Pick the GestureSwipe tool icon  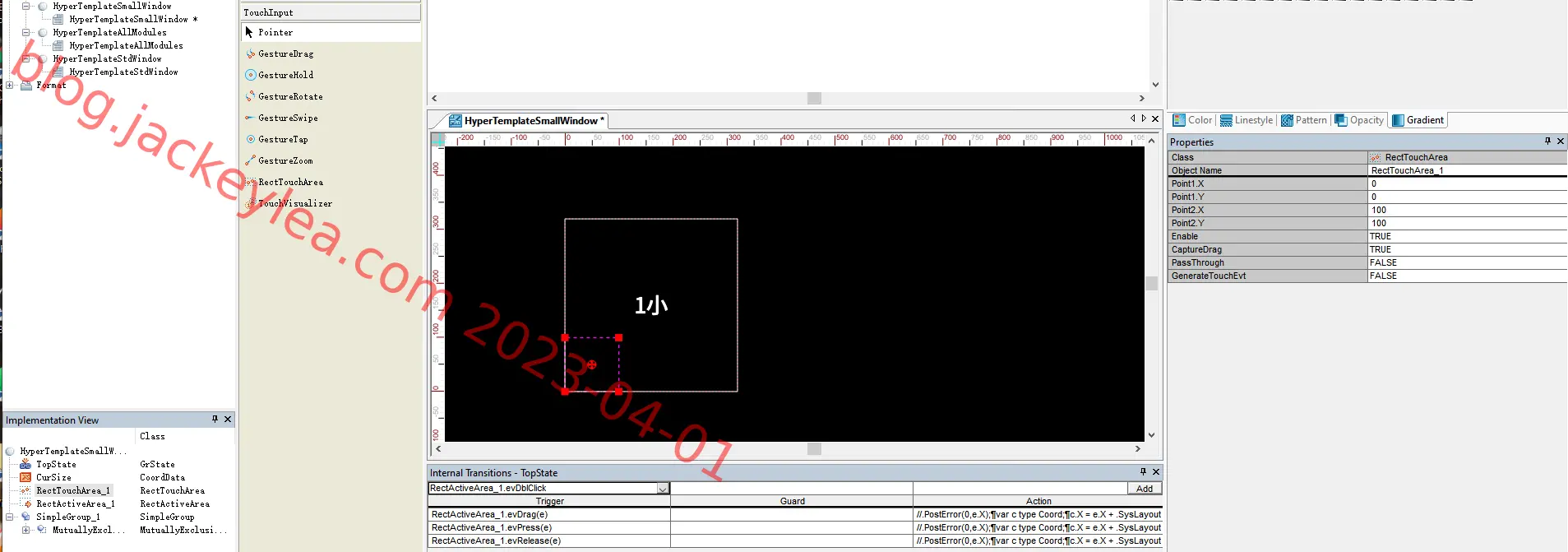[x=250, y=118]
